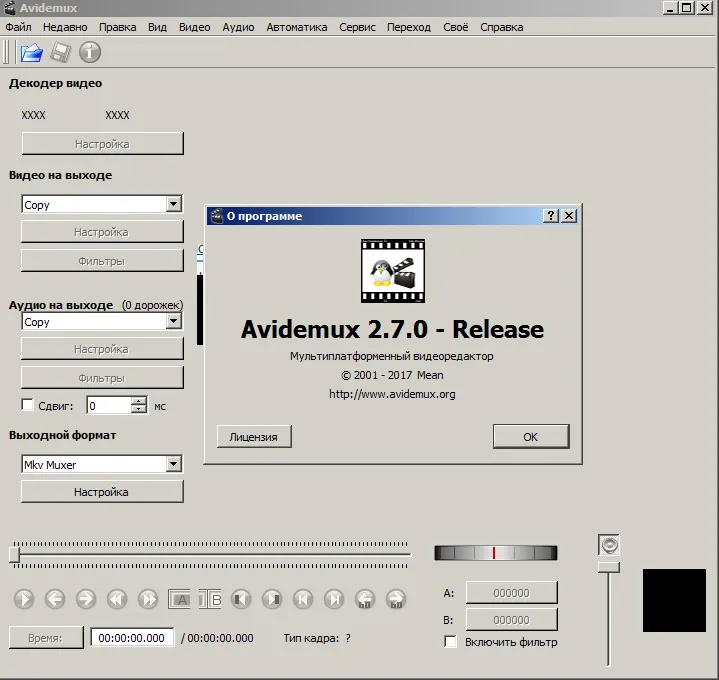Viewport: 719px width, 680px height.
Task: Decrease audio shift value with down arrow
Action: (138, 409)
